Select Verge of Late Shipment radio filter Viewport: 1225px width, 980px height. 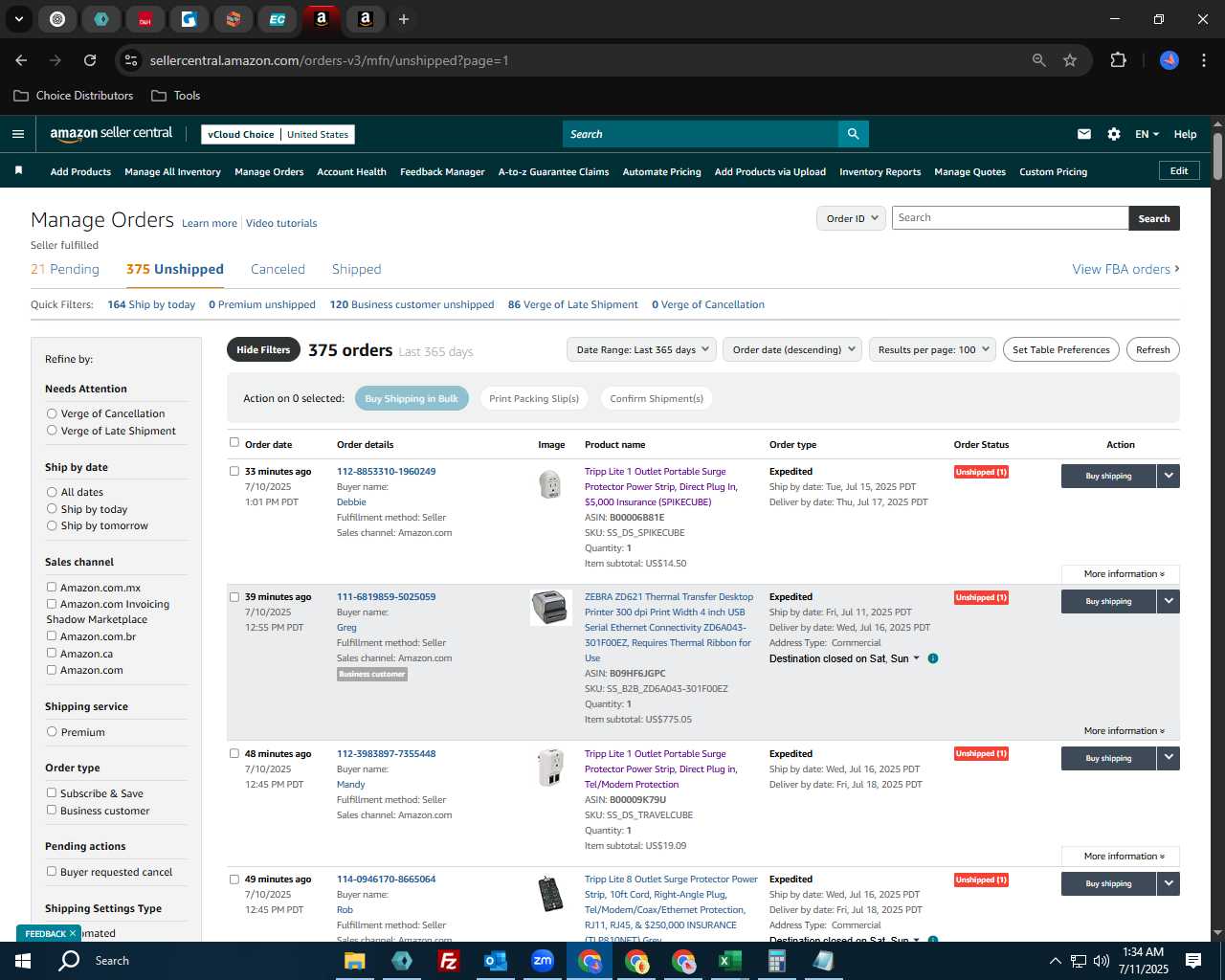coord(52,431)
